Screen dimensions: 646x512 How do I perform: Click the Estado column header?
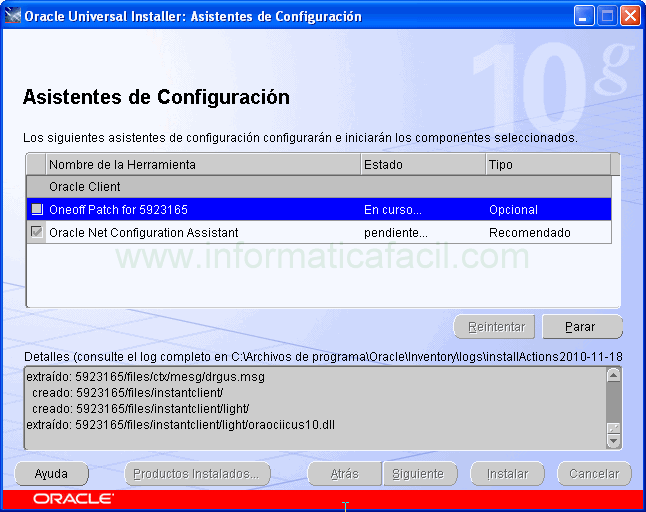[424, 165]
